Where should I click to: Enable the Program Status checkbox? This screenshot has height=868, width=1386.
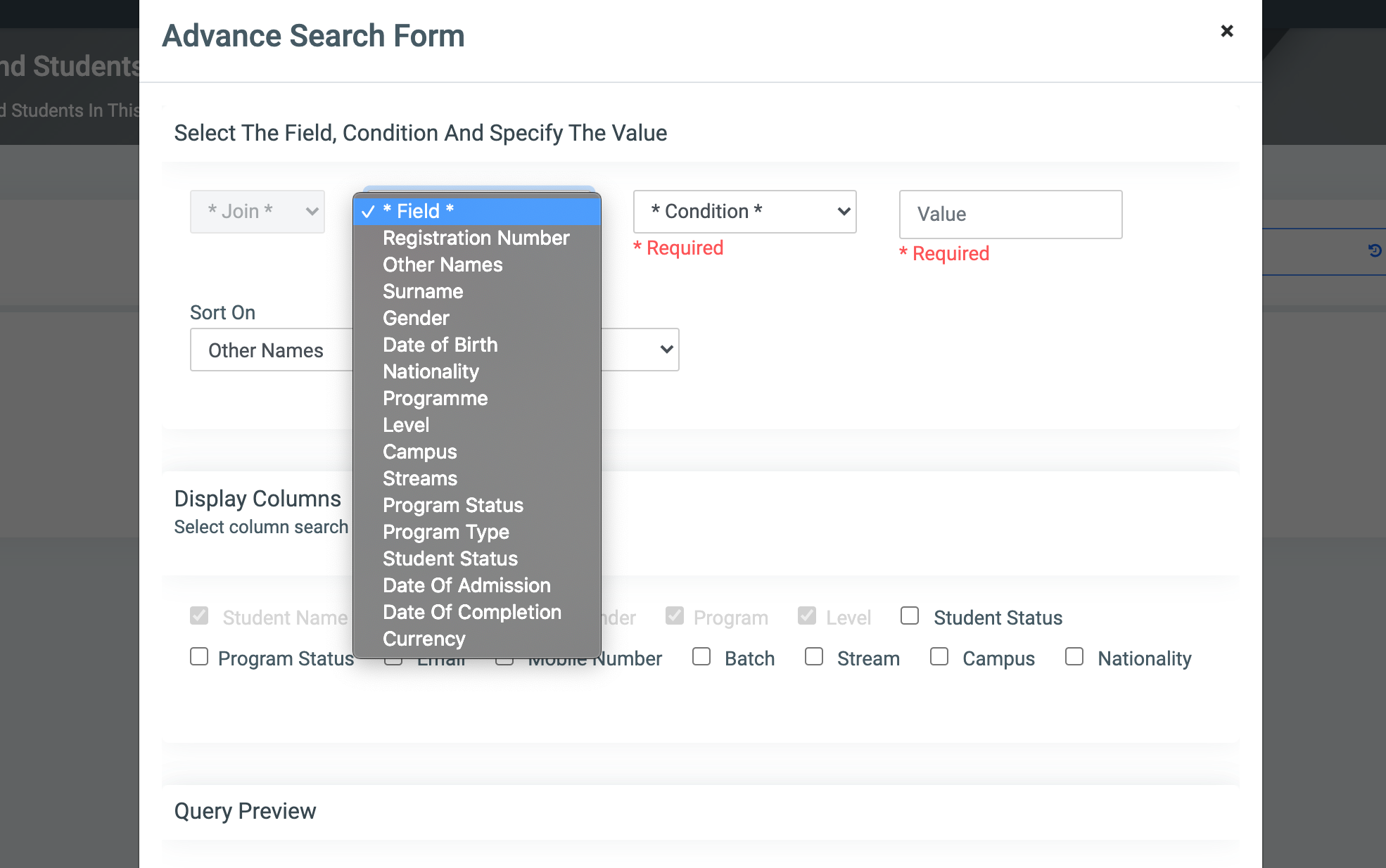198,657
